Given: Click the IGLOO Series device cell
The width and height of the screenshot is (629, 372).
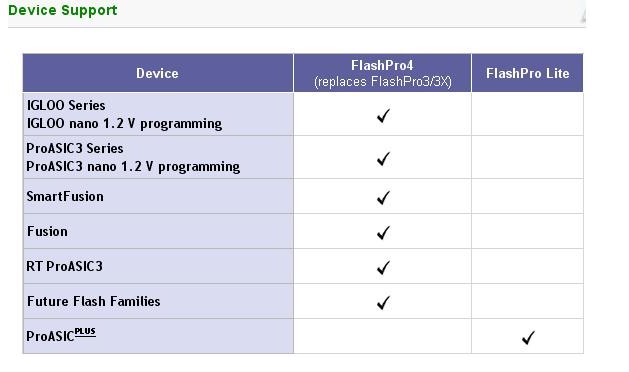Looking at the screenshot, I should tap(158, 114).
